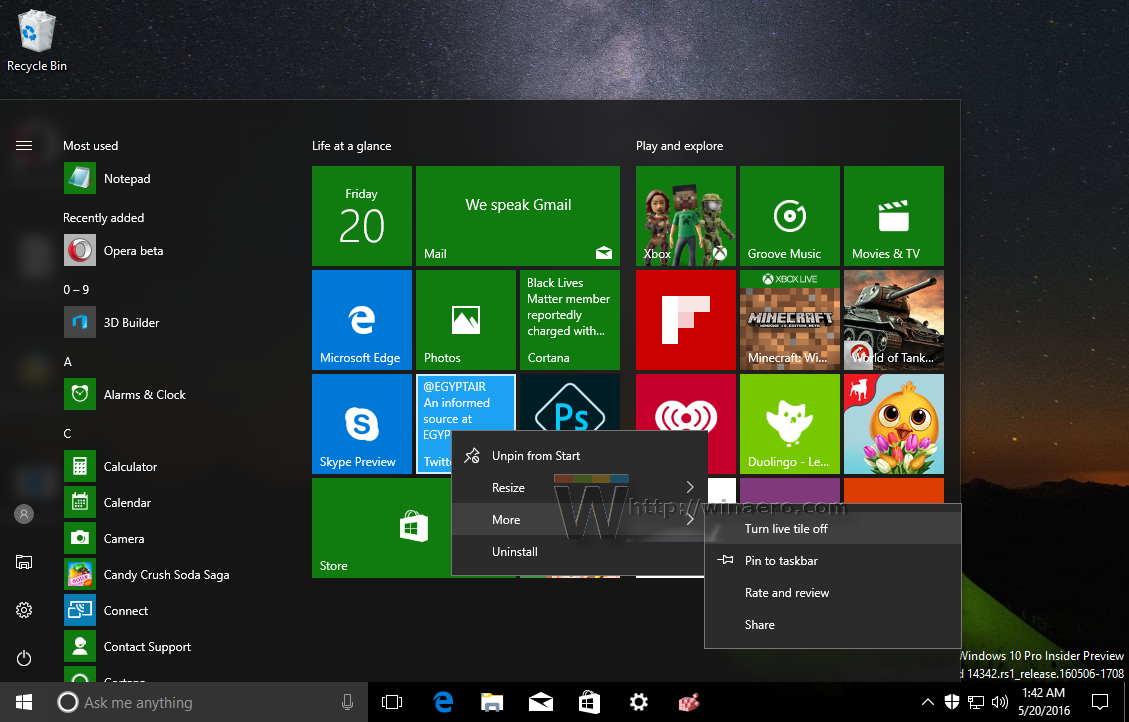Open Calendar from app list
Viewport: 1129px width, 722px height.
(107, 502)
